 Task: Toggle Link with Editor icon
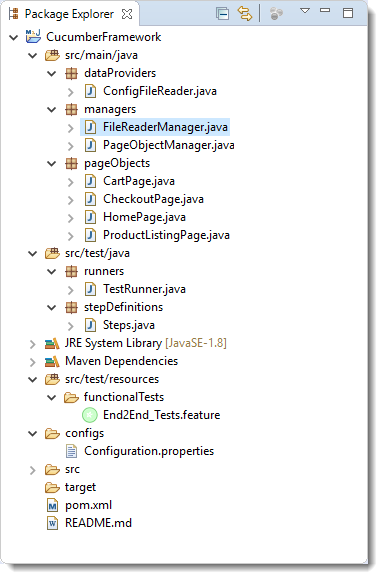point(244,14)
